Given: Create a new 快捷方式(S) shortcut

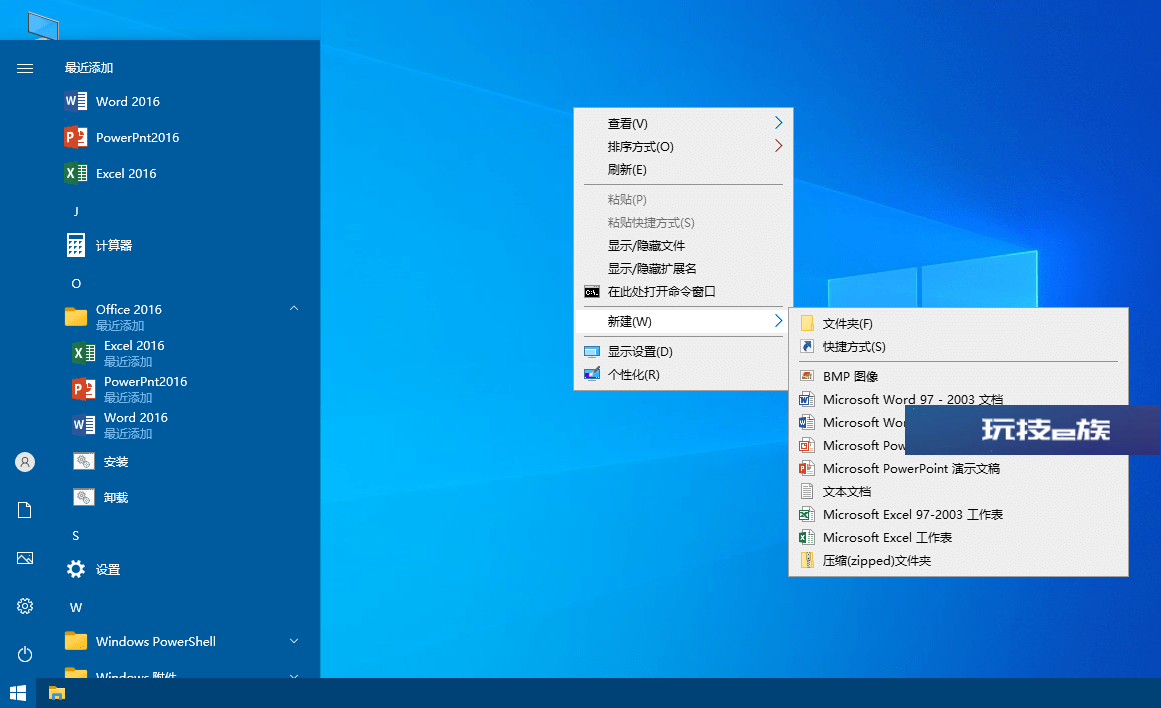Looking at the screenshot, I should click(958, 347).
